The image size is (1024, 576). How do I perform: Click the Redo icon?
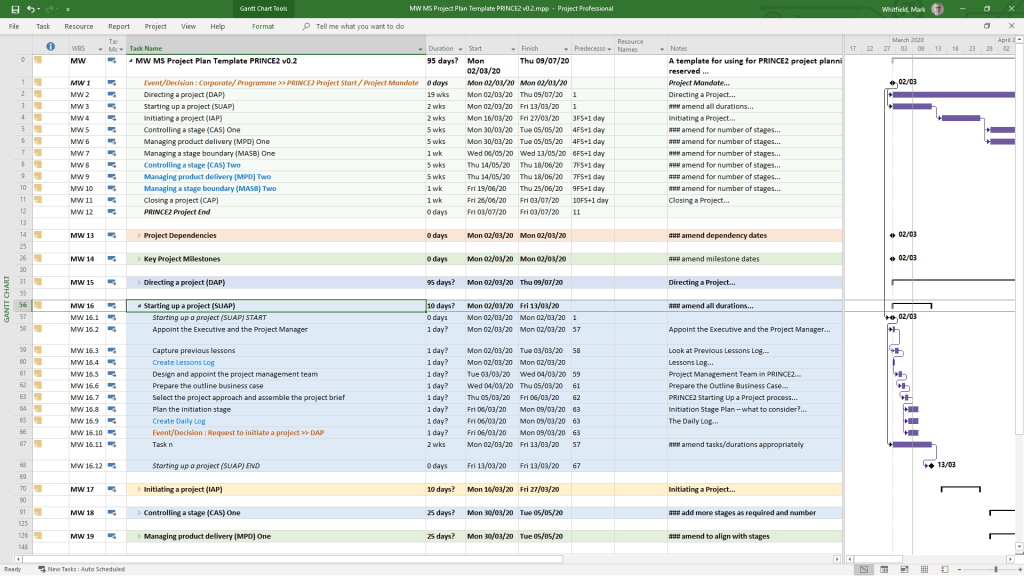(49, 9)
